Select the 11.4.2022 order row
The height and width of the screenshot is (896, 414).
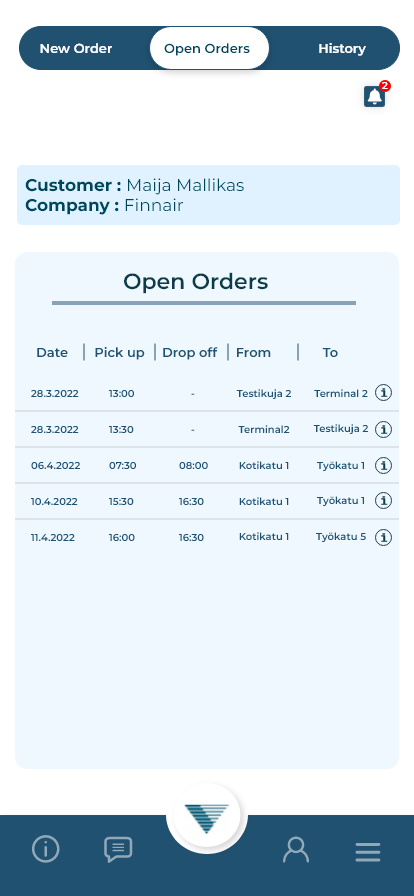pos(207,537)
